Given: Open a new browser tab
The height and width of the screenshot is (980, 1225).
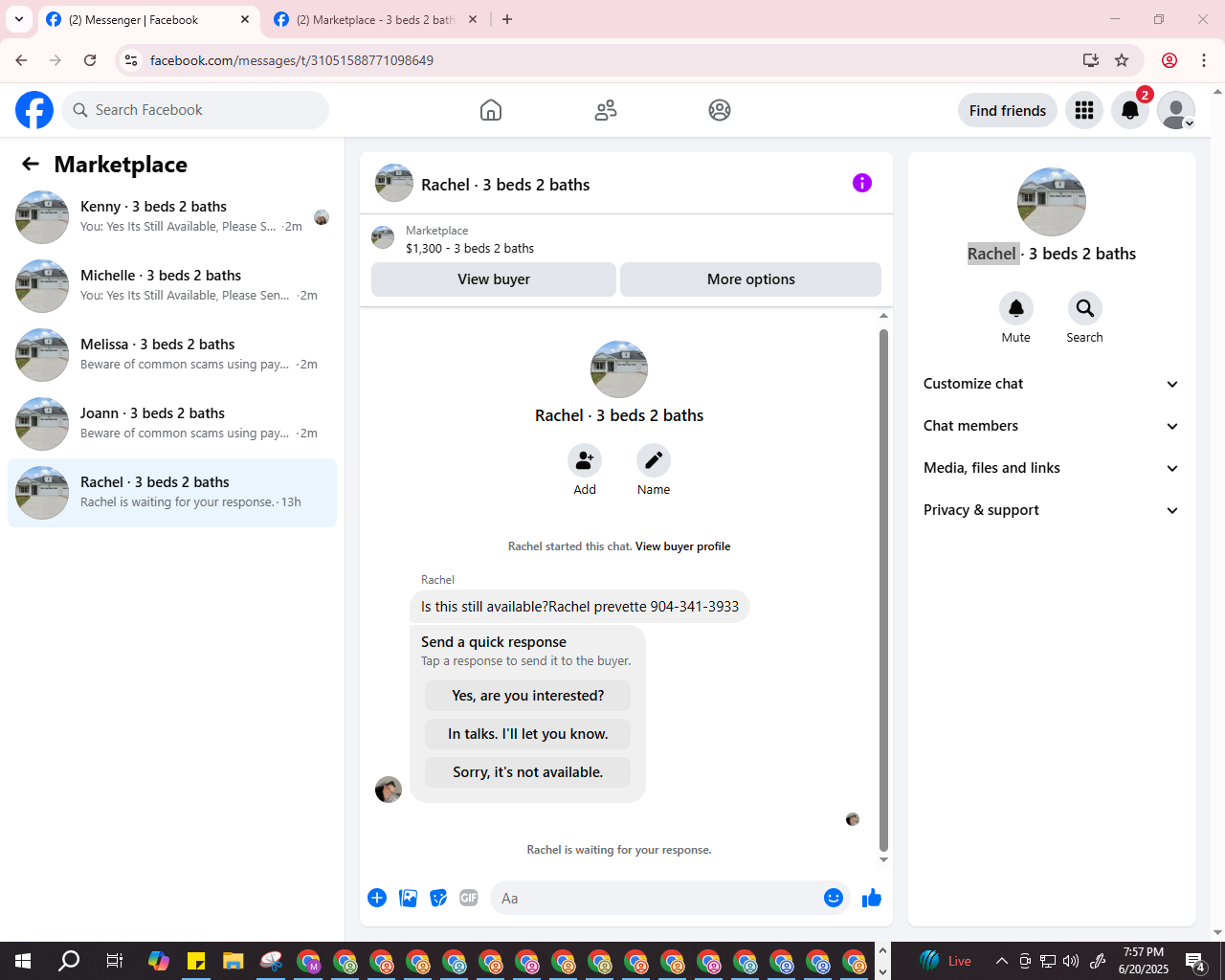Looking at the screenshot, I should click(x=507, y=19).
